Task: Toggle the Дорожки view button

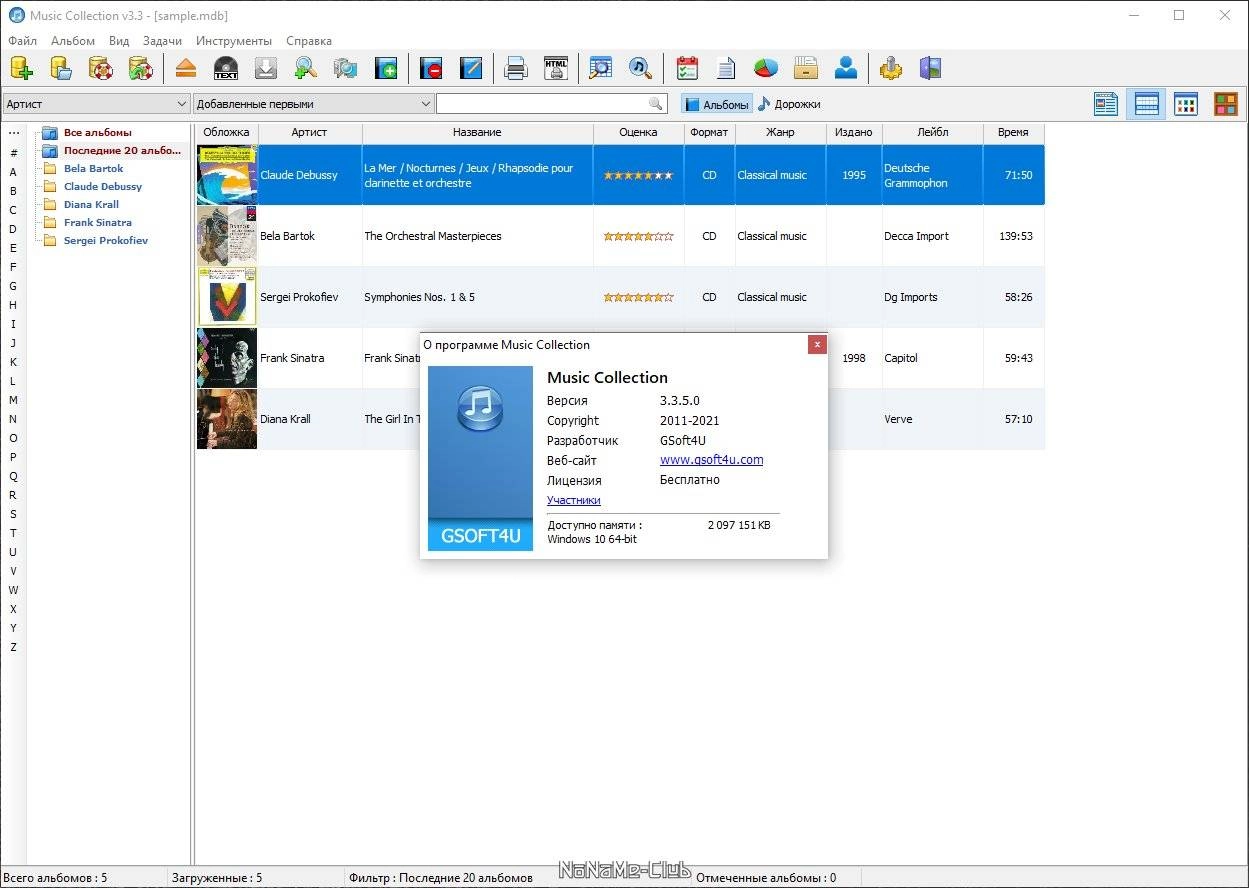Action: [x=789, y=104]
